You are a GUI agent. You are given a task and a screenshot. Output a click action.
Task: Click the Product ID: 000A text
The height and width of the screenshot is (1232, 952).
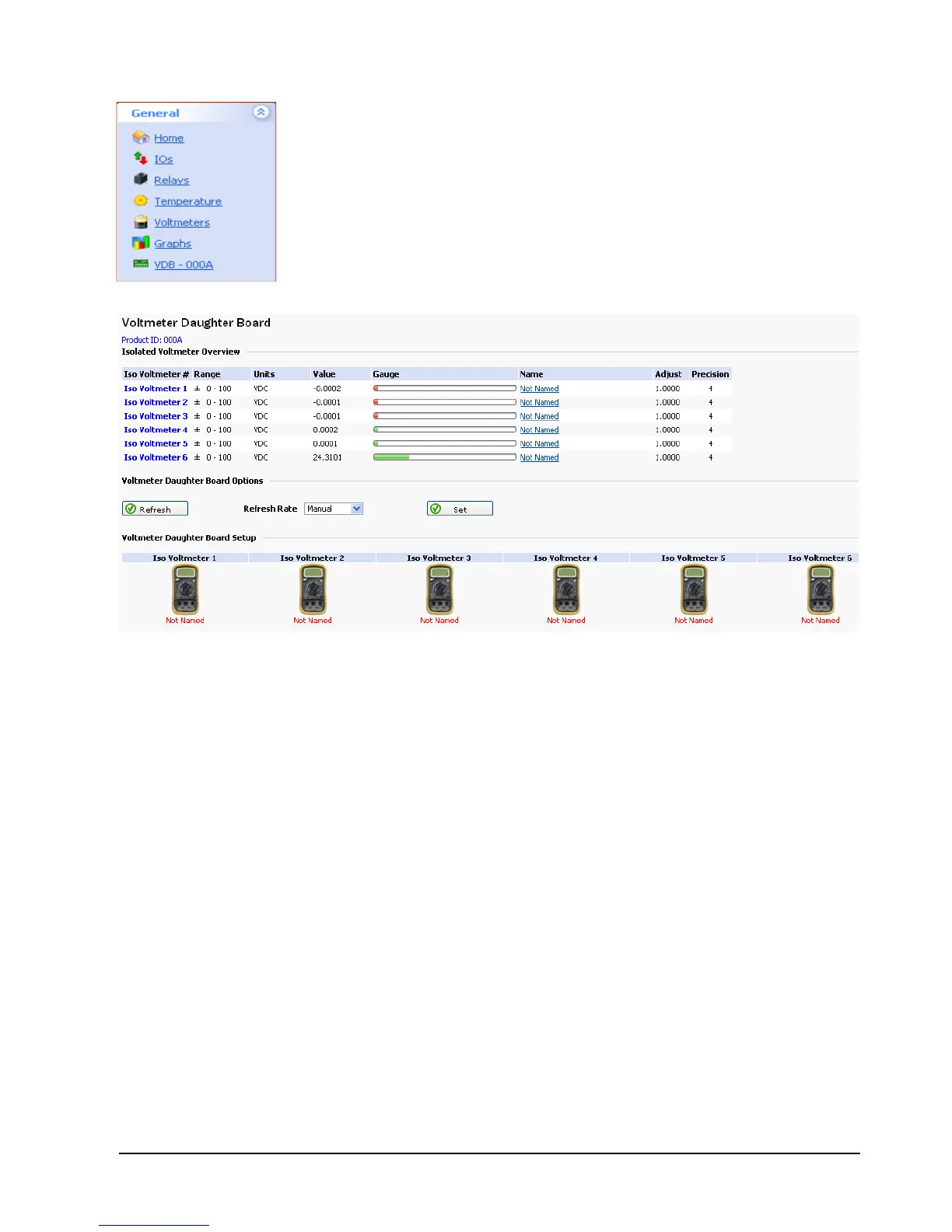tap(152, 340)
